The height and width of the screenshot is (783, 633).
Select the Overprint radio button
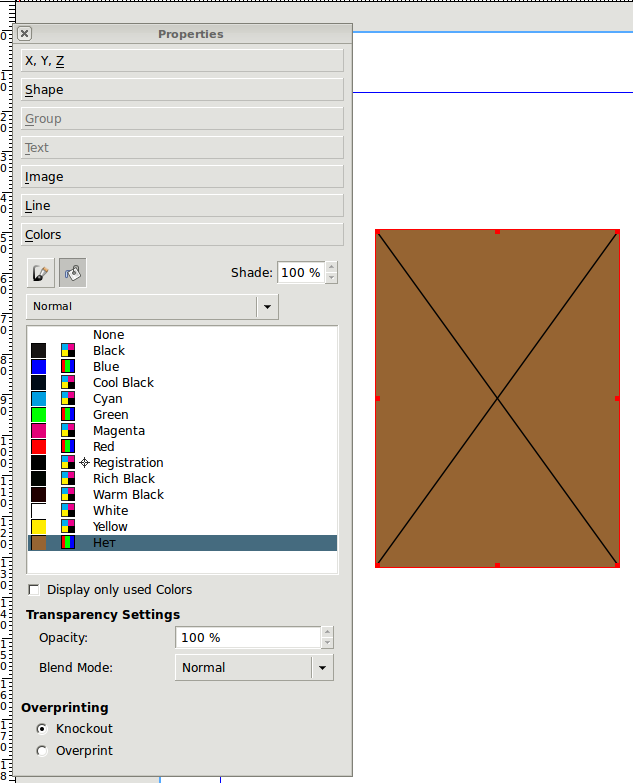(x=42, y=751)
